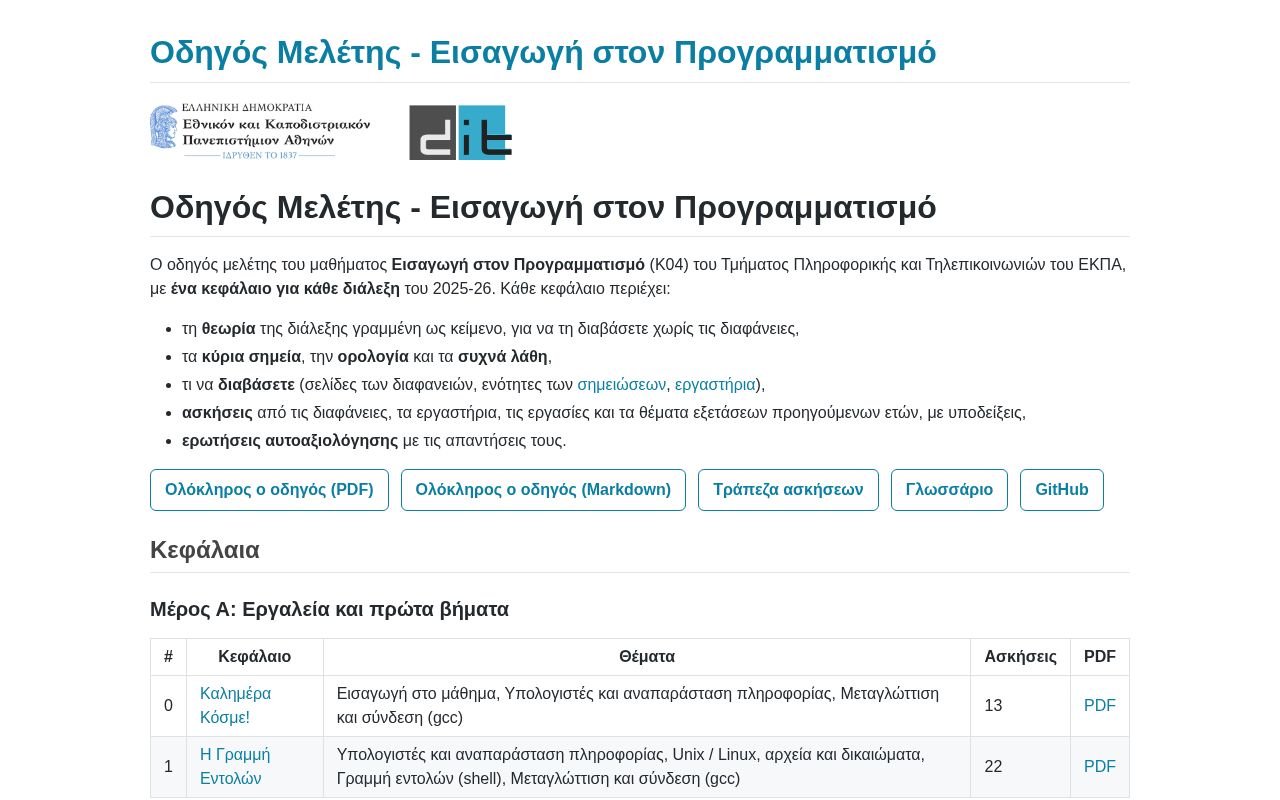1280x800 pixels.
Task: Click the Ασκήσεις column header
Action: [1020, 656]
